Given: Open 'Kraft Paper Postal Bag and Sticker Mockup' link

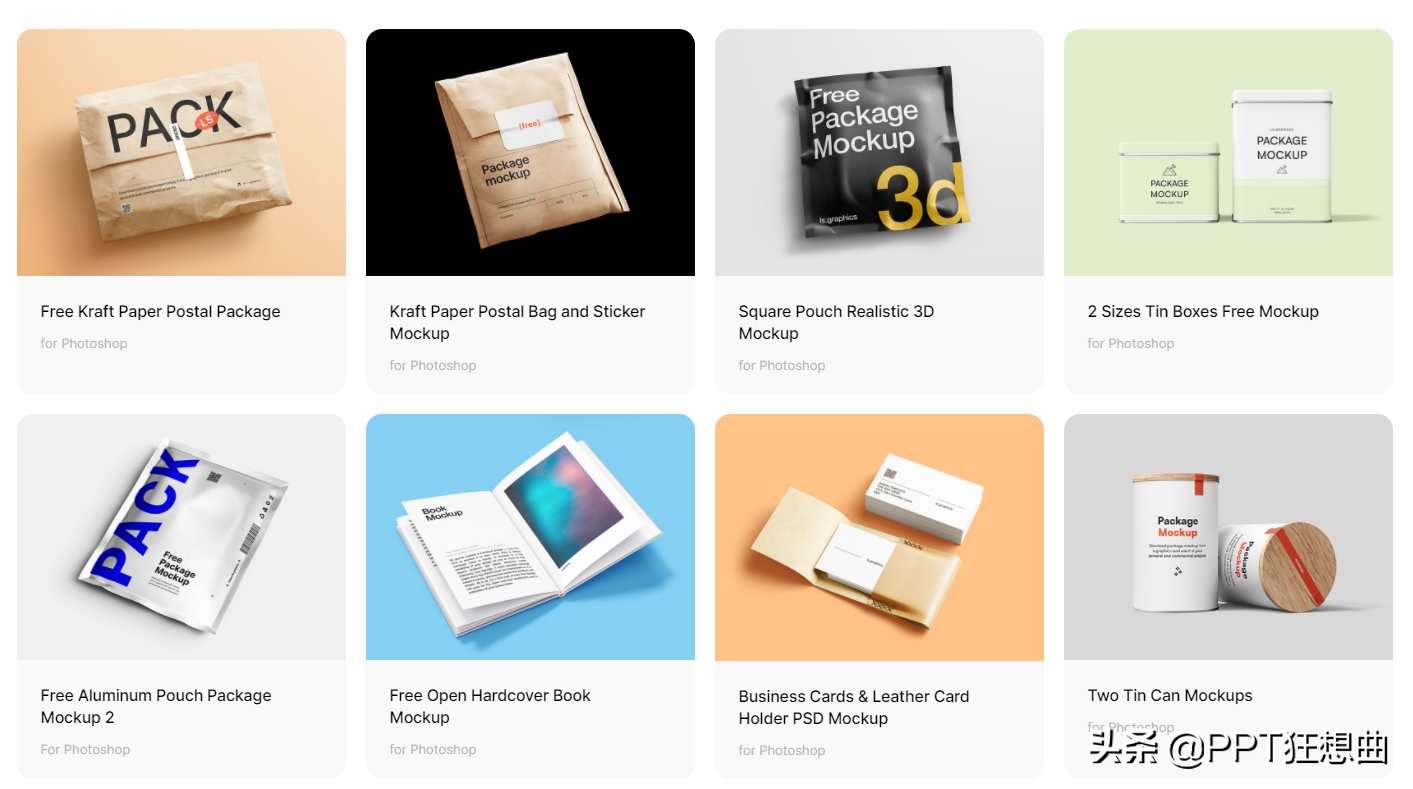Looking at the screenshot, I should point(517,322).
